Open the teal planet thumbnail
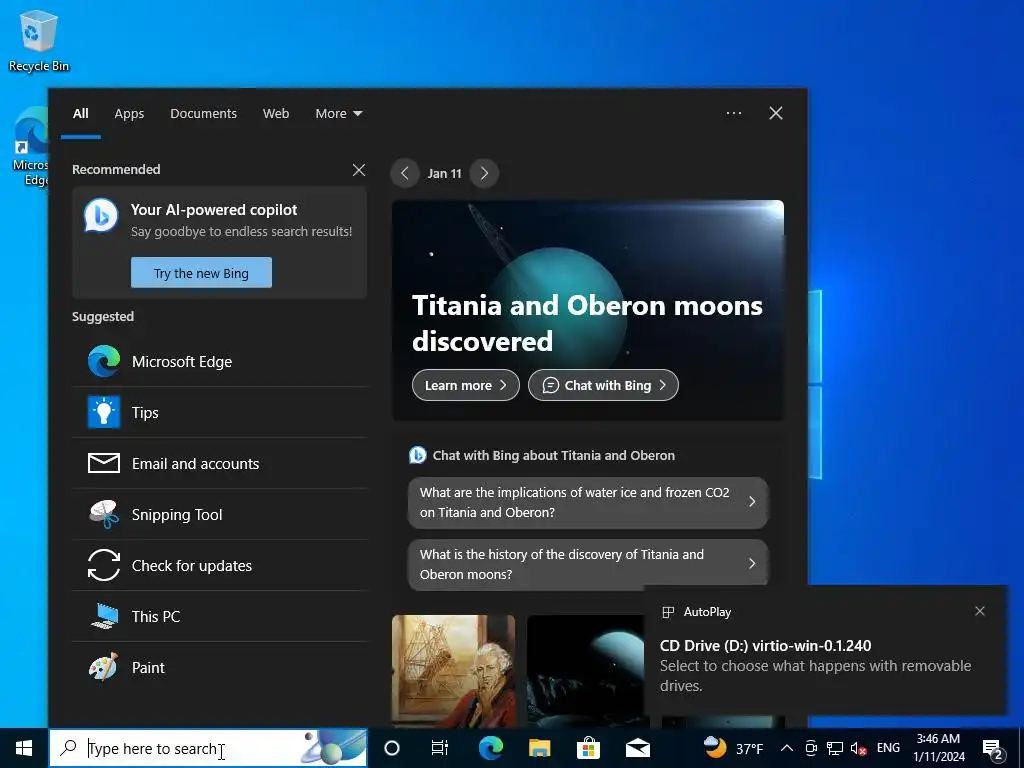 586,671
